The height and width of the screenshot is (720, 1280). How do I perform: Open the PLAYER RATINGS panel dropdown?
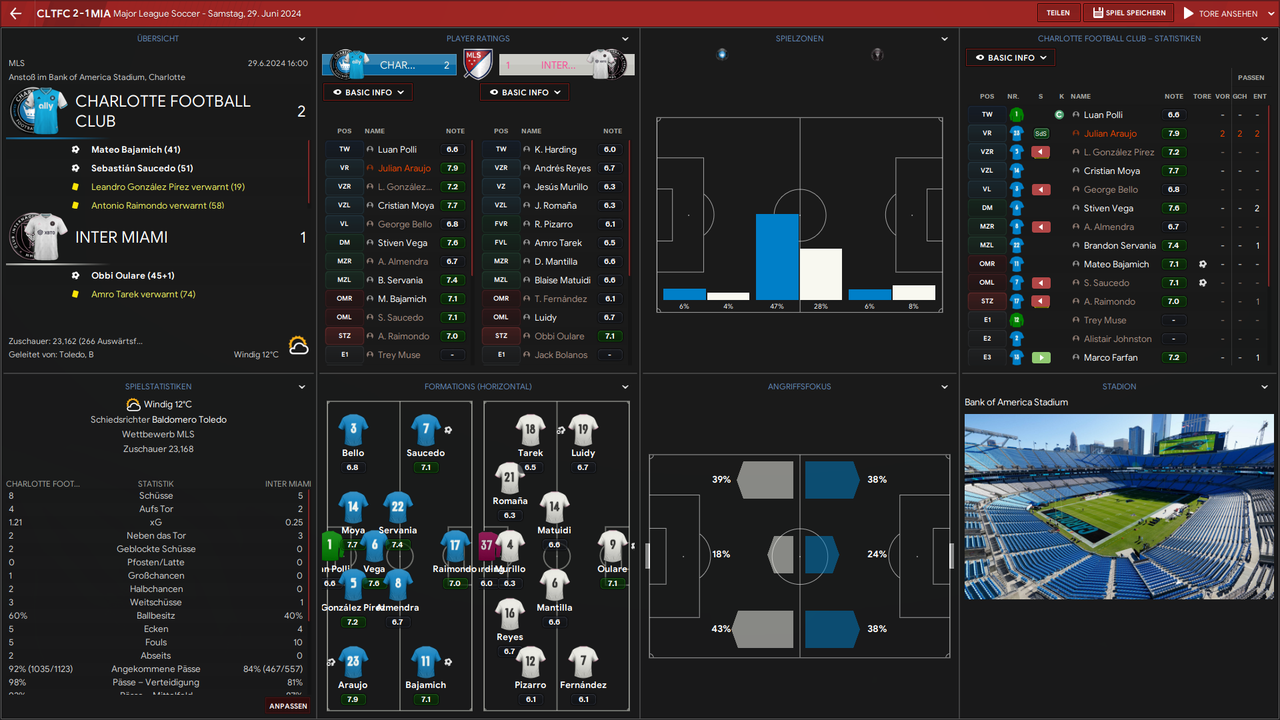tap(625, 39)
